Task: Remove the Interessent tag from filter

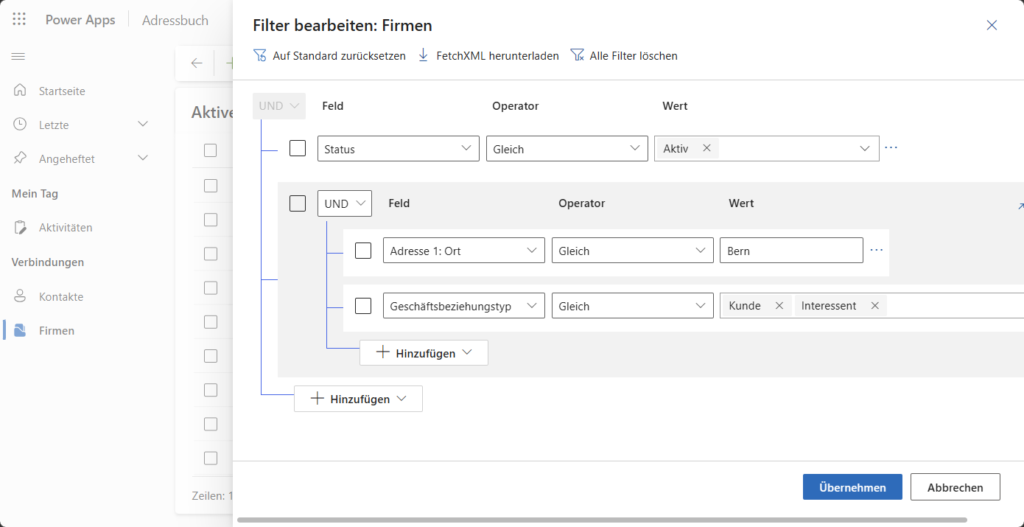Action: (x=875, y=306)
